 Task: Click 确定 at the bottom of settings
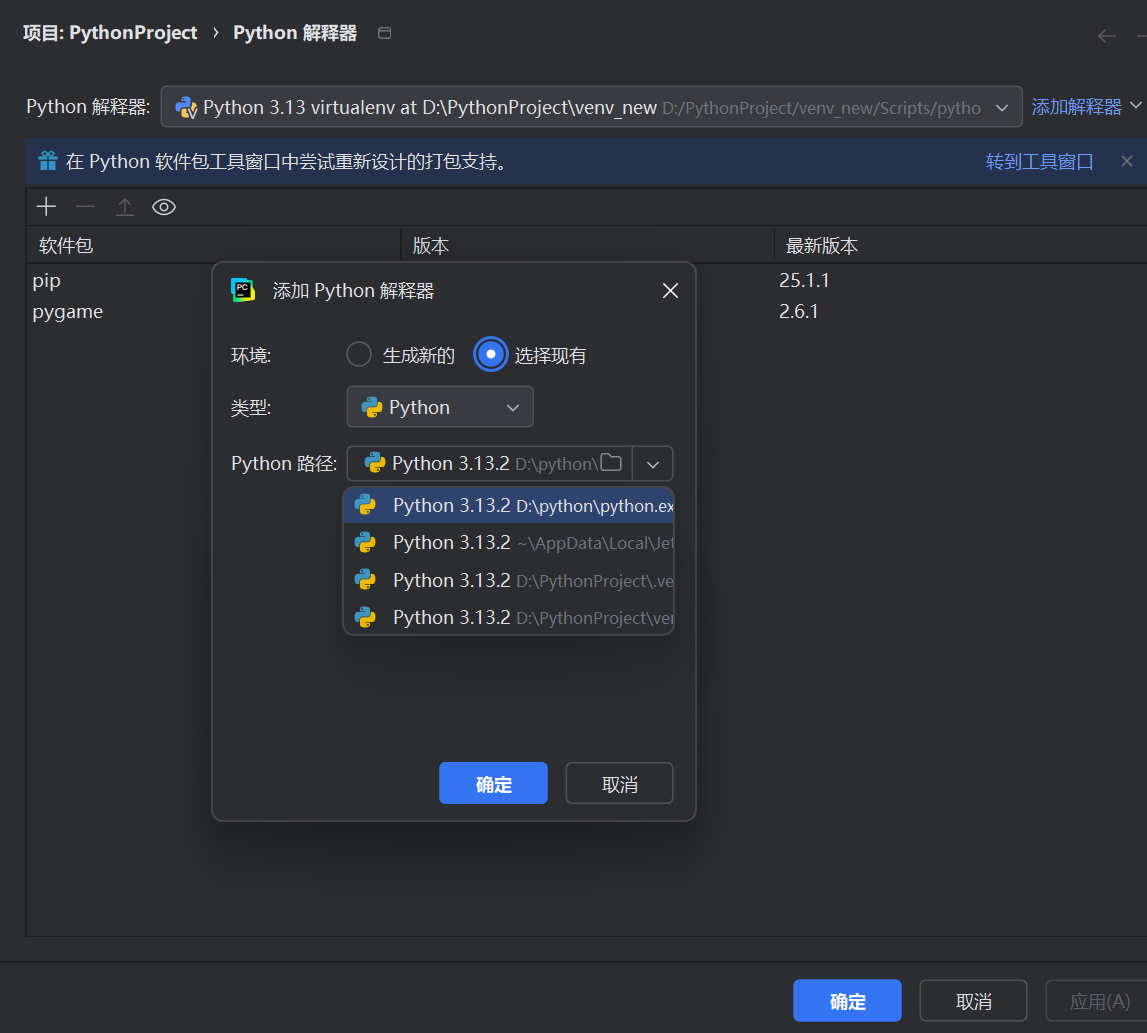click(847, 1001)
